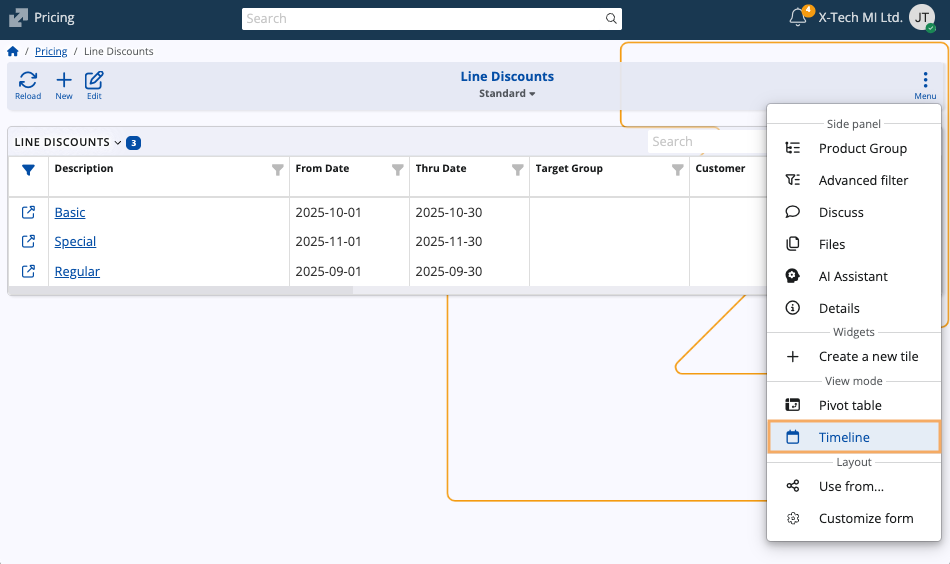Click the home icon in the breadcrumb
Image resolution: width=950 pixels, height=564 pixels.
13,51
